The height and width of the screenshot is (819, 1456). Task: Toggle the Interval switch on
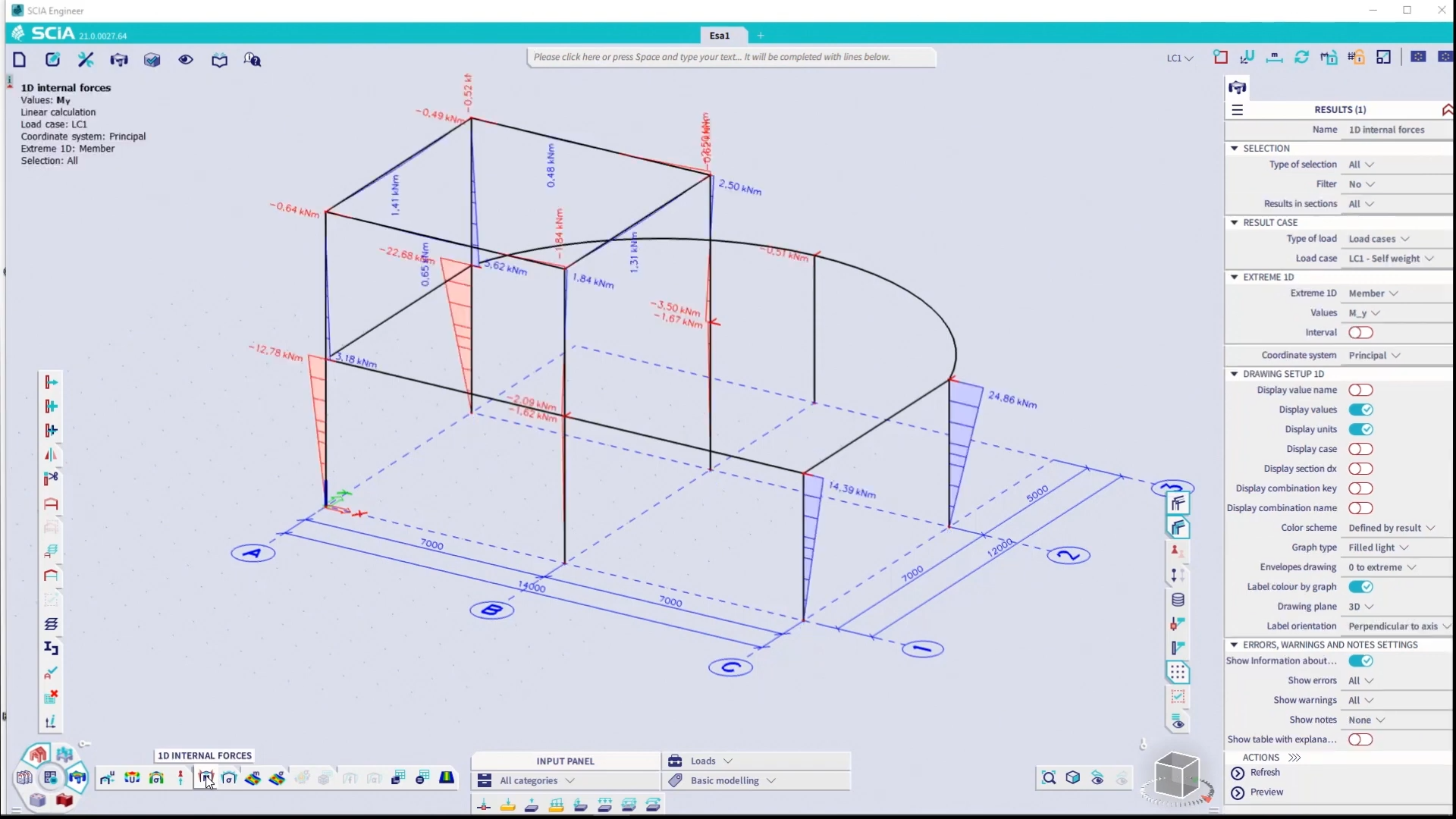click(x=1360, y=332)
